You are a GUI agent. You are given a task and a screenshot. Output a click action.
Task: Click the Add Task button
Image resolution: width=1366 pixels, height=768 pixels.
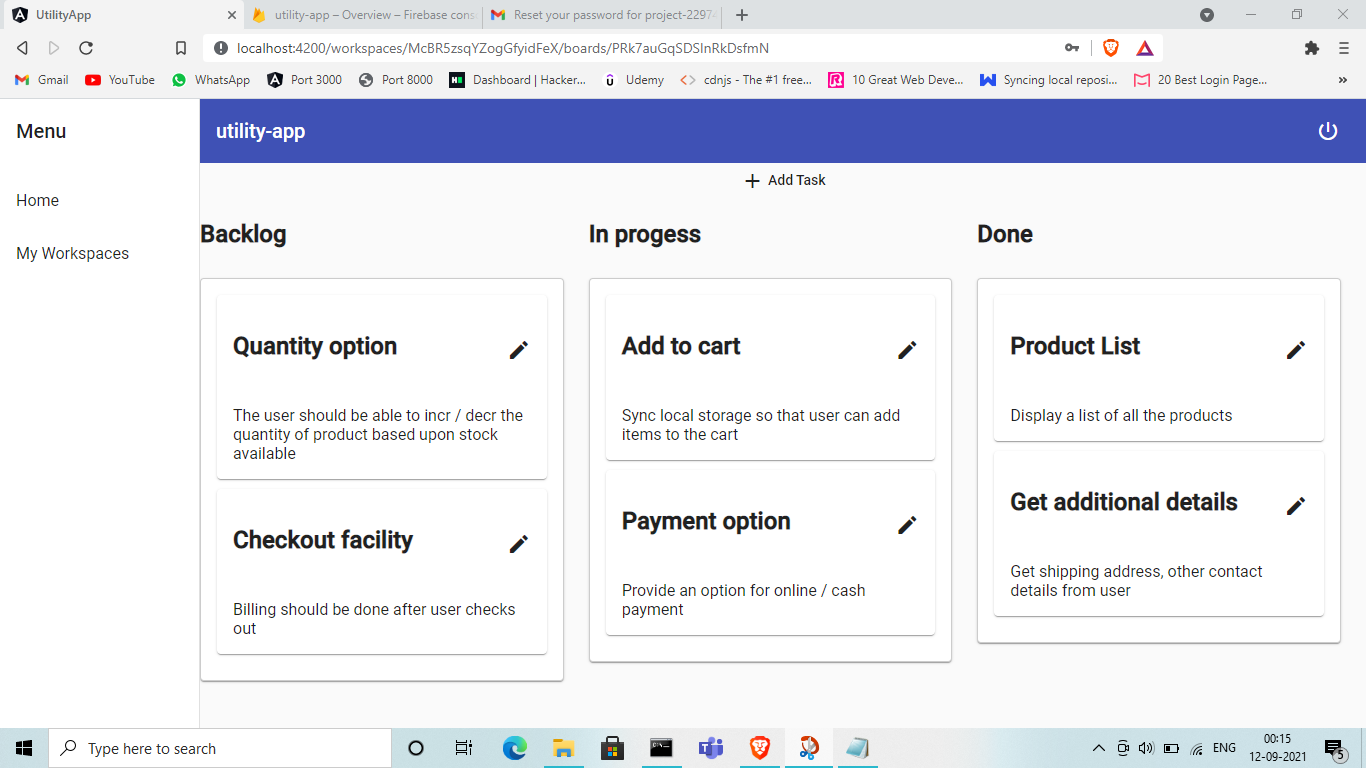click(785, 180)
